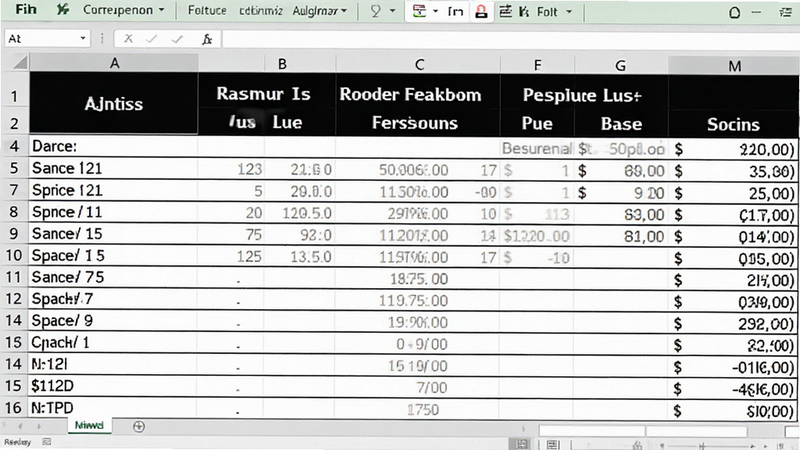Select row 5 header
Viewport: 800px width, 450px height.
(x=14, y=168)
